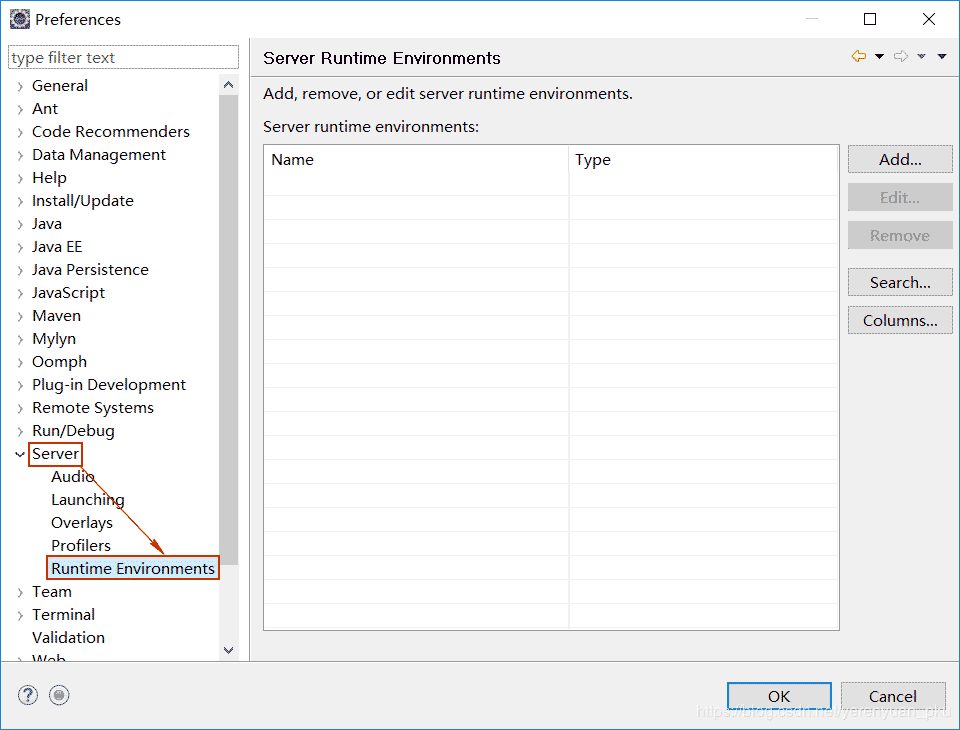Click the Name column header
Screen dimensions: 960x730
click(416, 160)
